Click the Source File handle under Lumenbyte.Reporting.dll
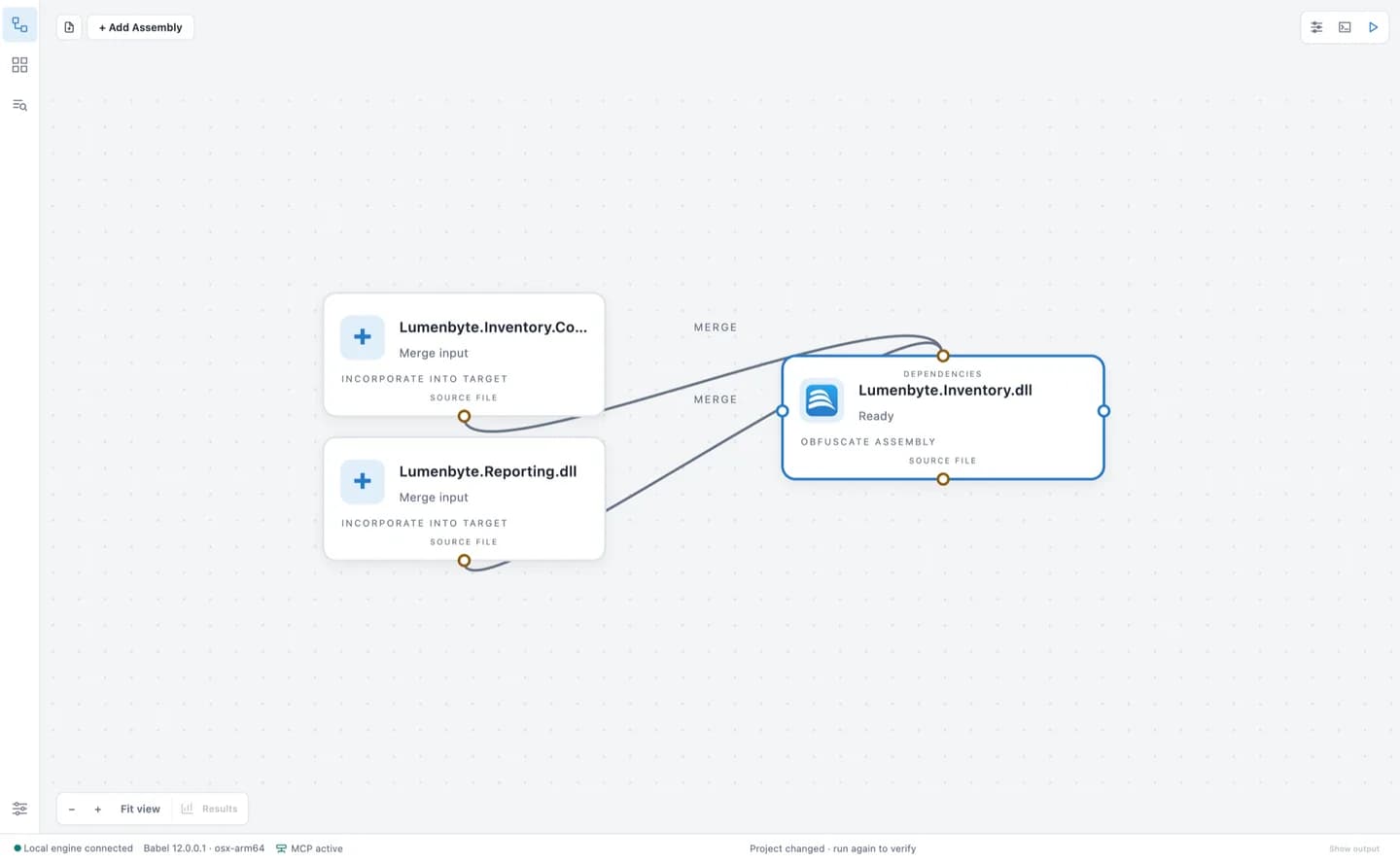 coord(464,561)
